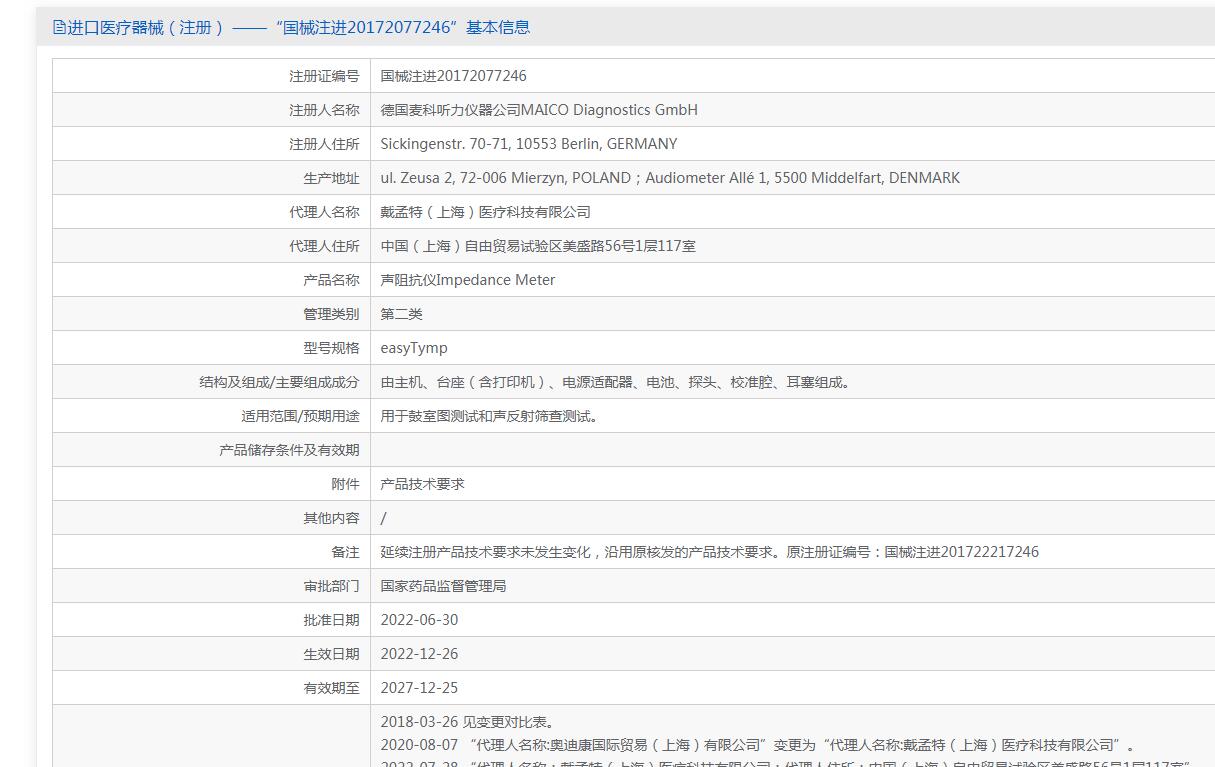The width and height of the screenshot is (1215, 767).
Task: Click the production address Mierzyn, POLAND value
Action: [670, 178]
